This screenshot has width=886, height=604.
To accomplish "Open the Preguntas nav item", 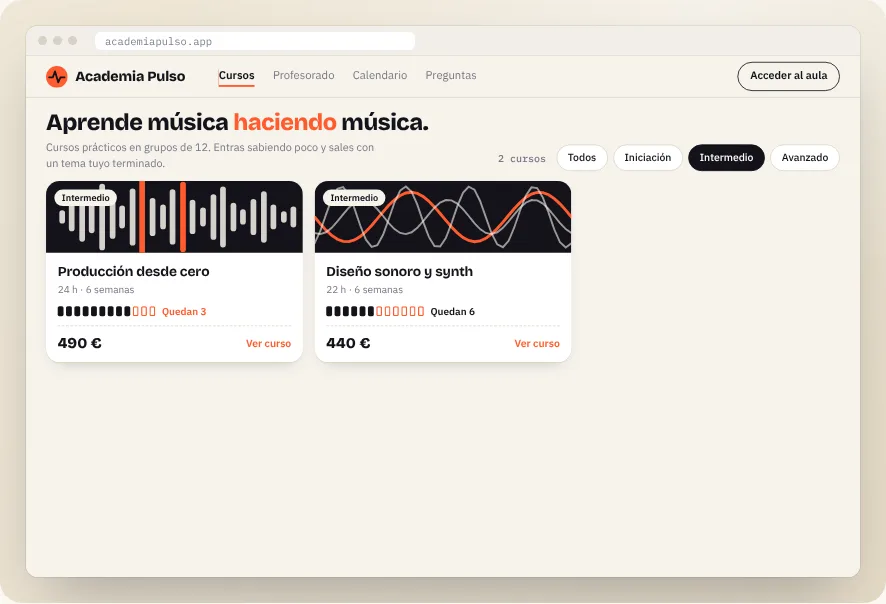I will pyautogui.click(x=451, y=76).
